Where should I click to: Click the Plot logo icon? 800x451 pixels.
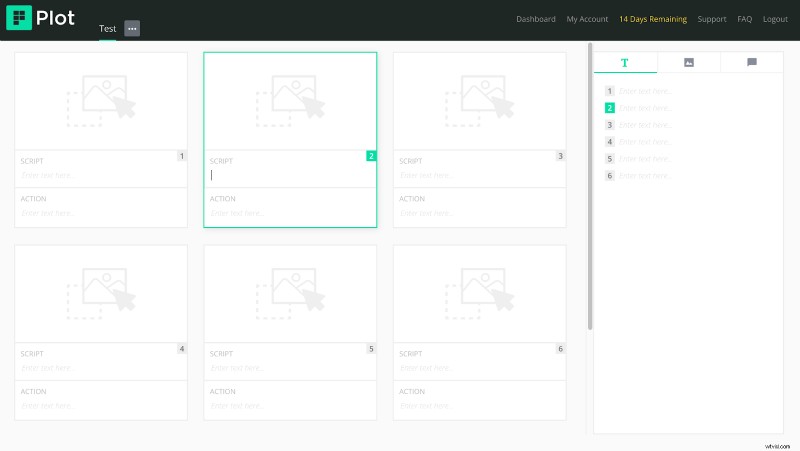tap(19, 18)
